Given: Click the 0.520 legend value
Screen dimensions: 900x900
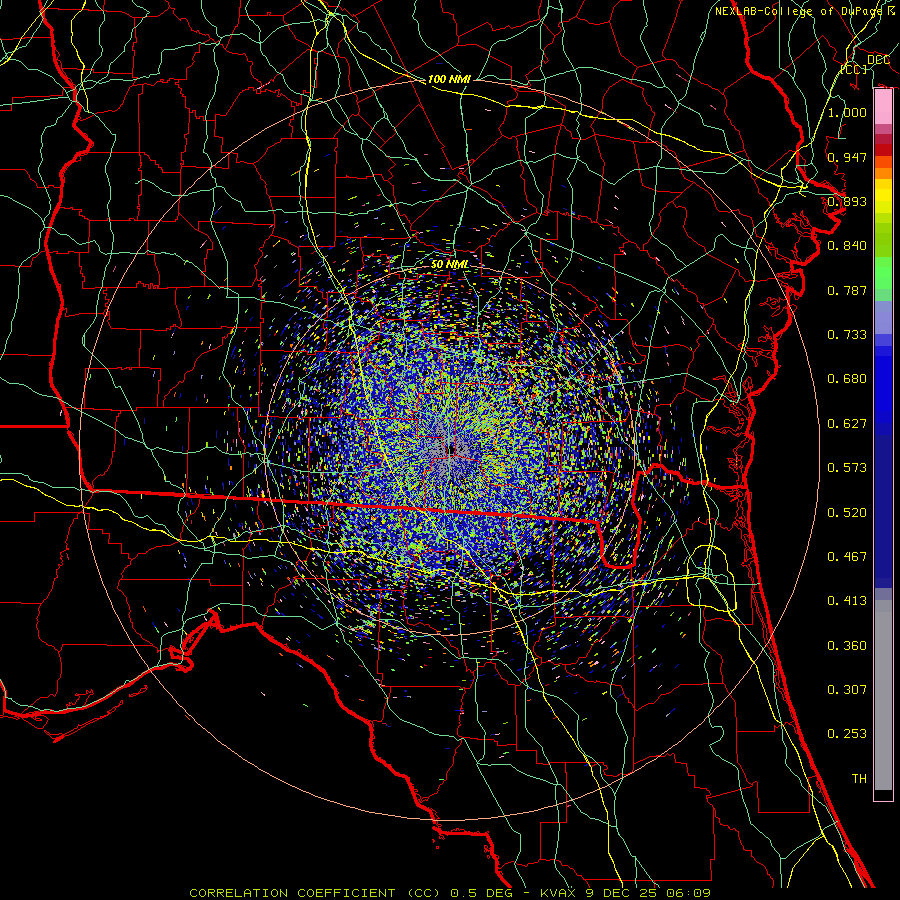Looking at the screenshot, I should [x=847, y=513].
